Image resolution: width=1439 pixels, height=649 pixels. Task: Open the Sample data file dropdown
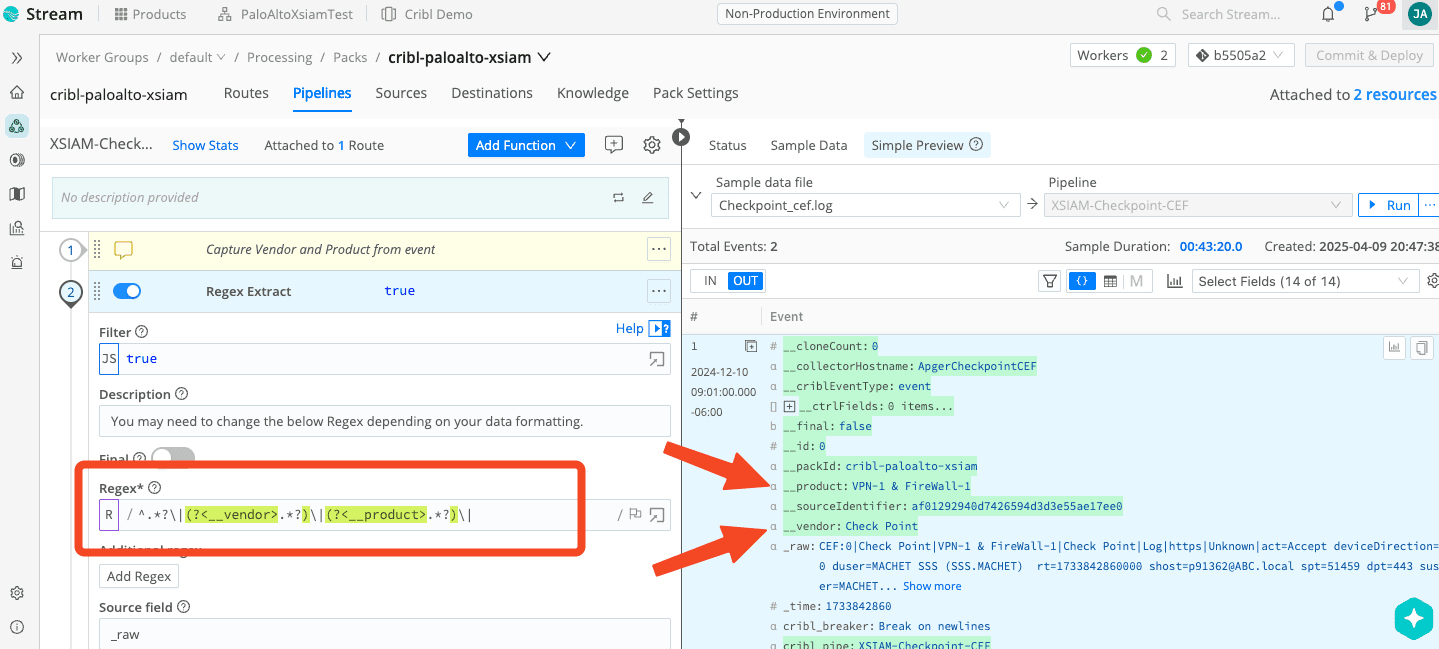[865, 205]
